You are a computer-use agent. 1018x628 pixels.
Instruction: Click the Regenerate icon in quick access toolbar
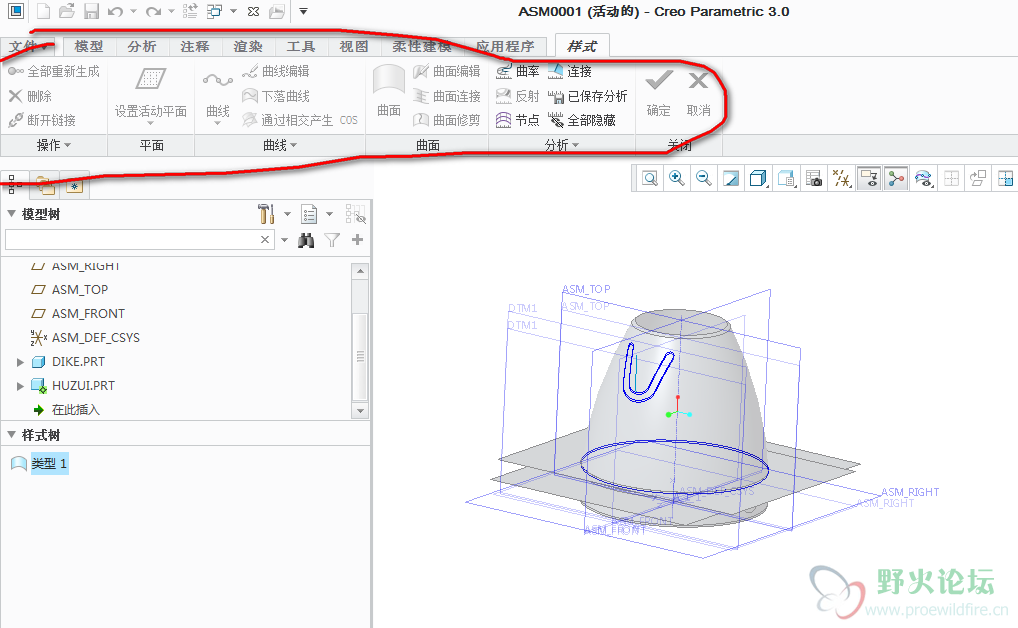tap(190, 11)
